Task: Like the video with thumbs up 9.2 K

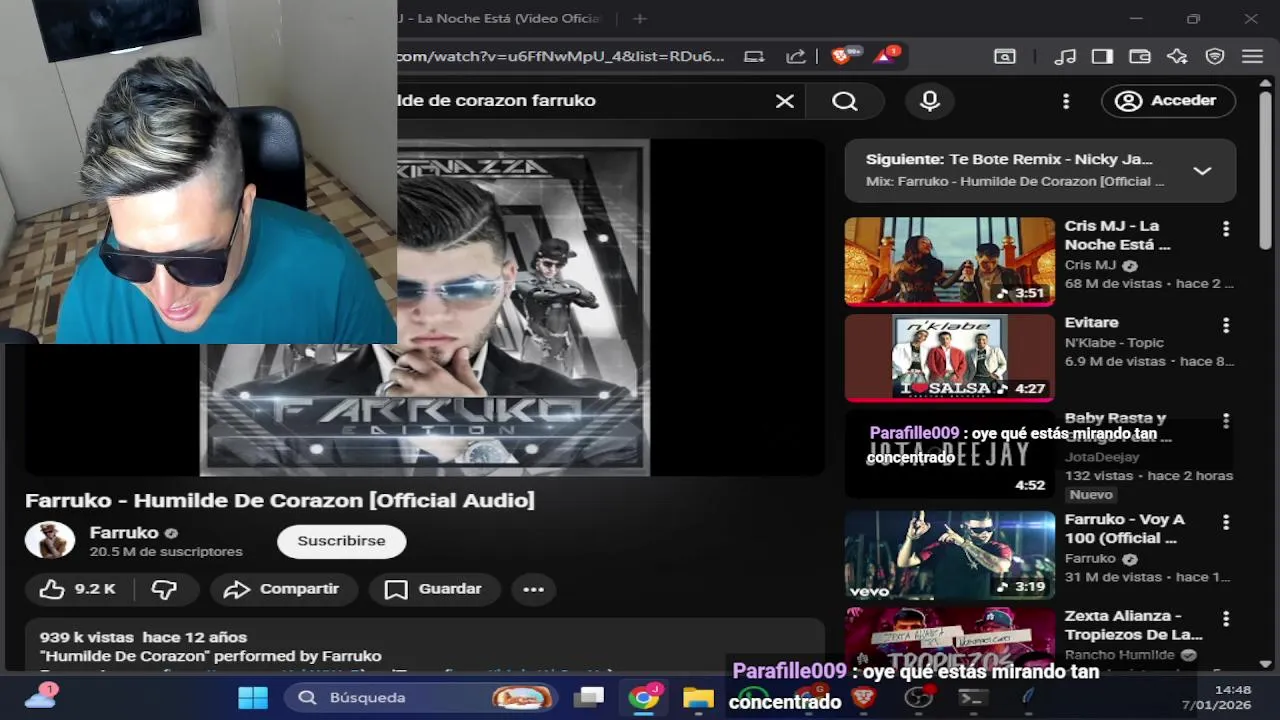Action: click(77, 589)
